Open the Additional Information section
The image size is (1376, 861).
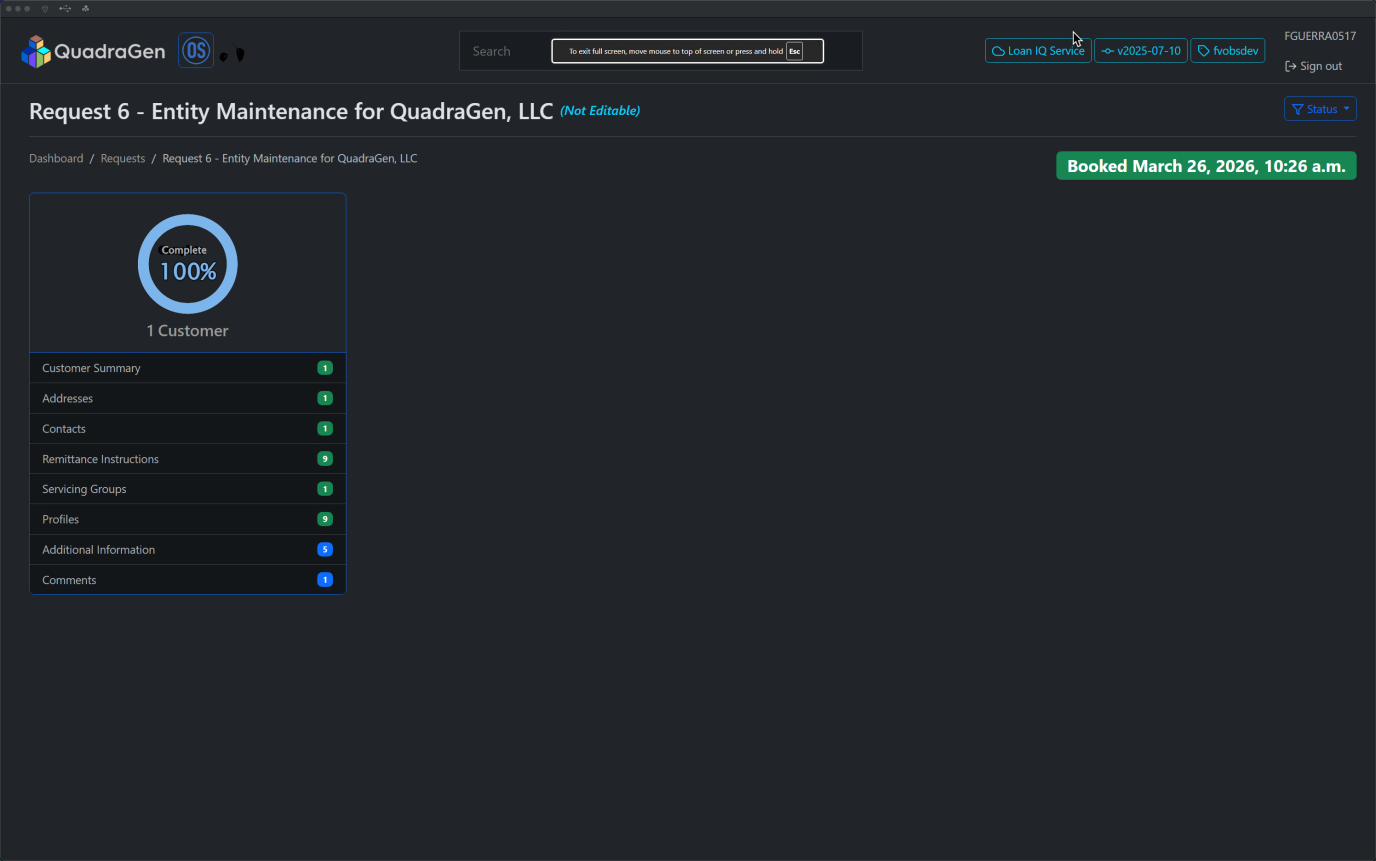[x=188, y=549]
